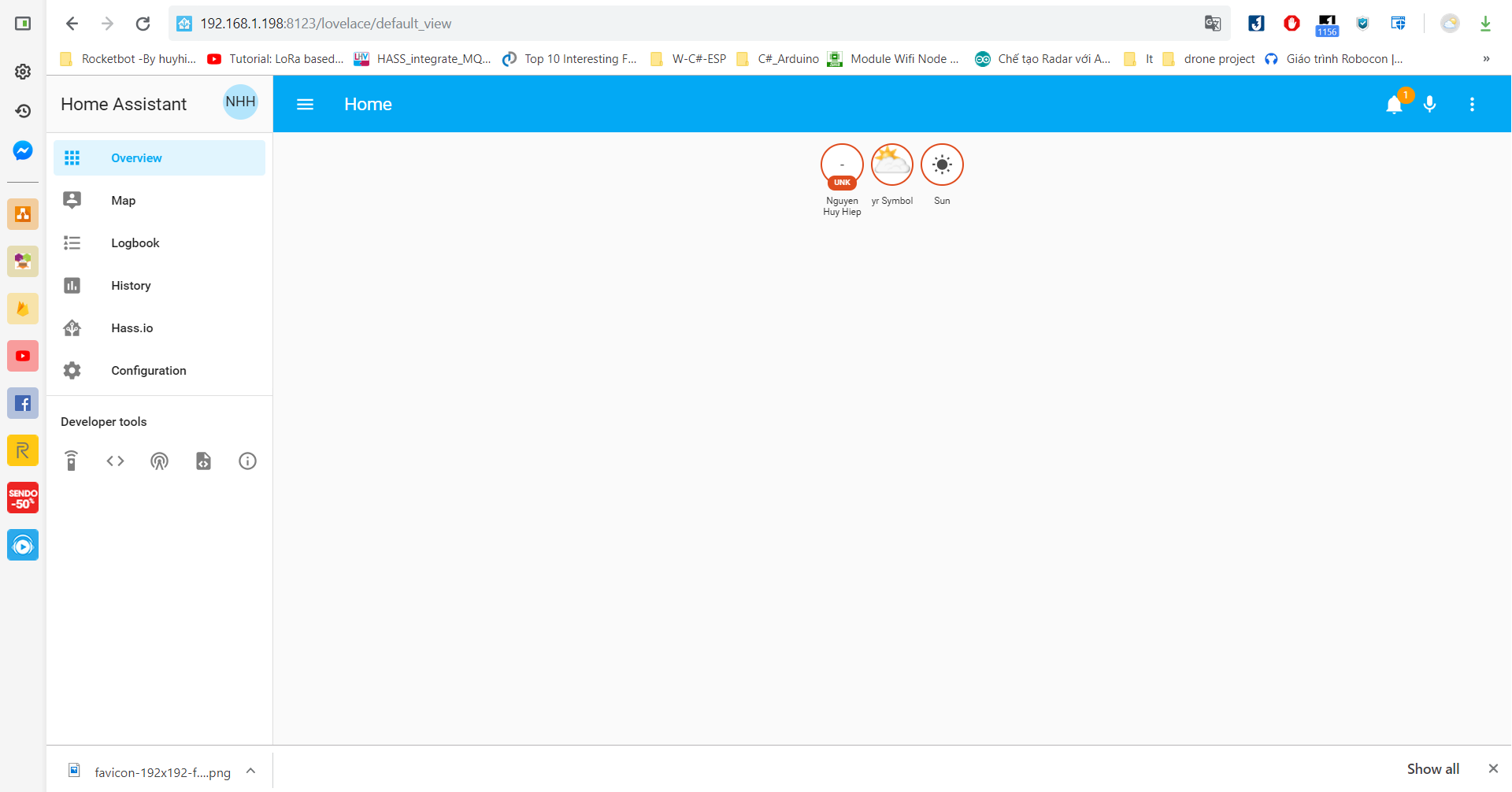Open Events developer tool broadcast icon

[160, 461]
